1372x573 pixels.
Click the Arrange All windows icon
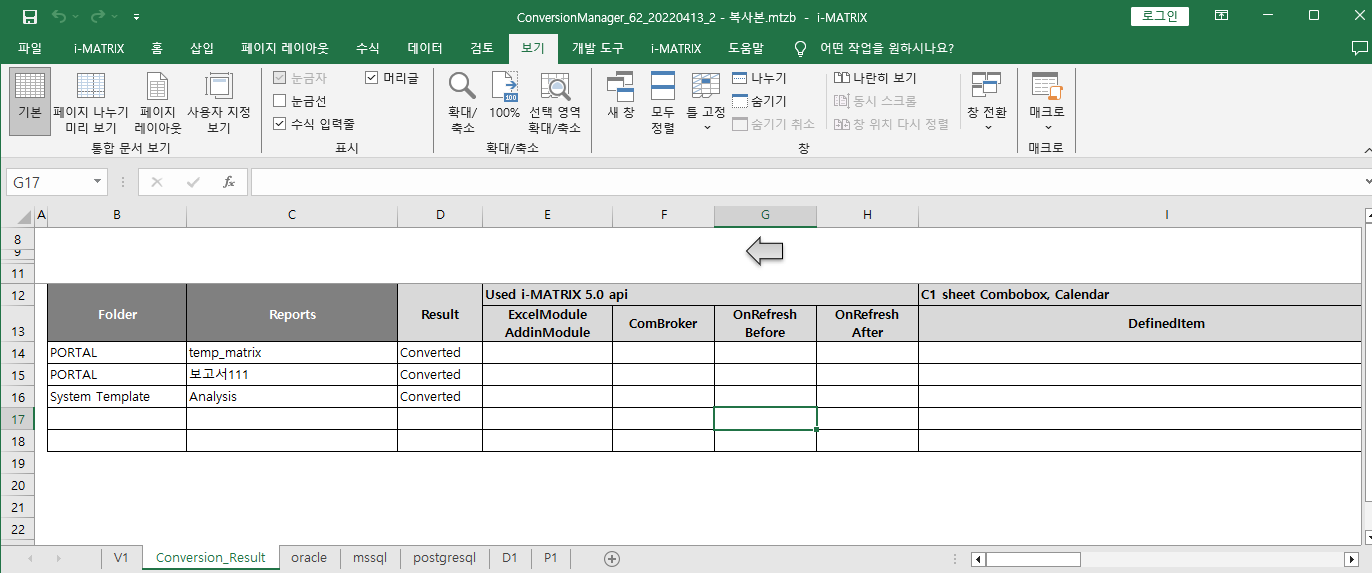pos(663,86)
